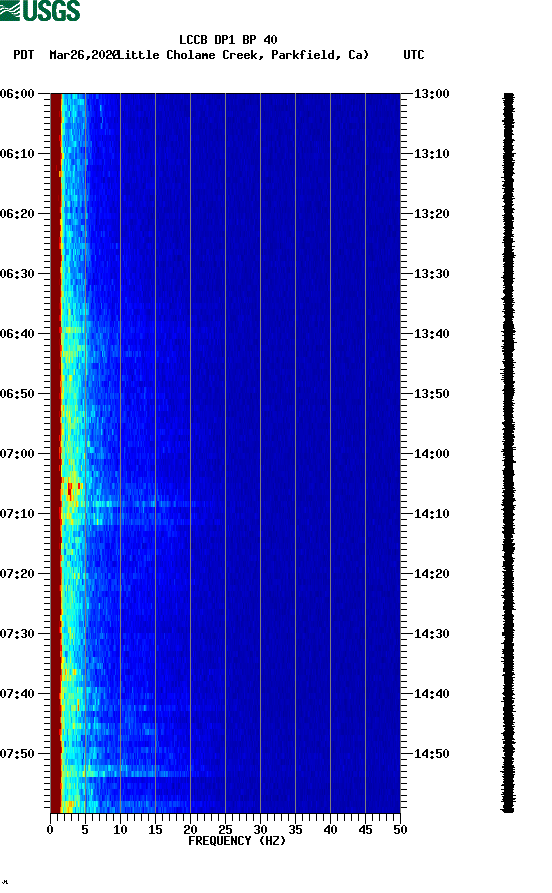Click the 15 Hz frequency tick label

155,830
